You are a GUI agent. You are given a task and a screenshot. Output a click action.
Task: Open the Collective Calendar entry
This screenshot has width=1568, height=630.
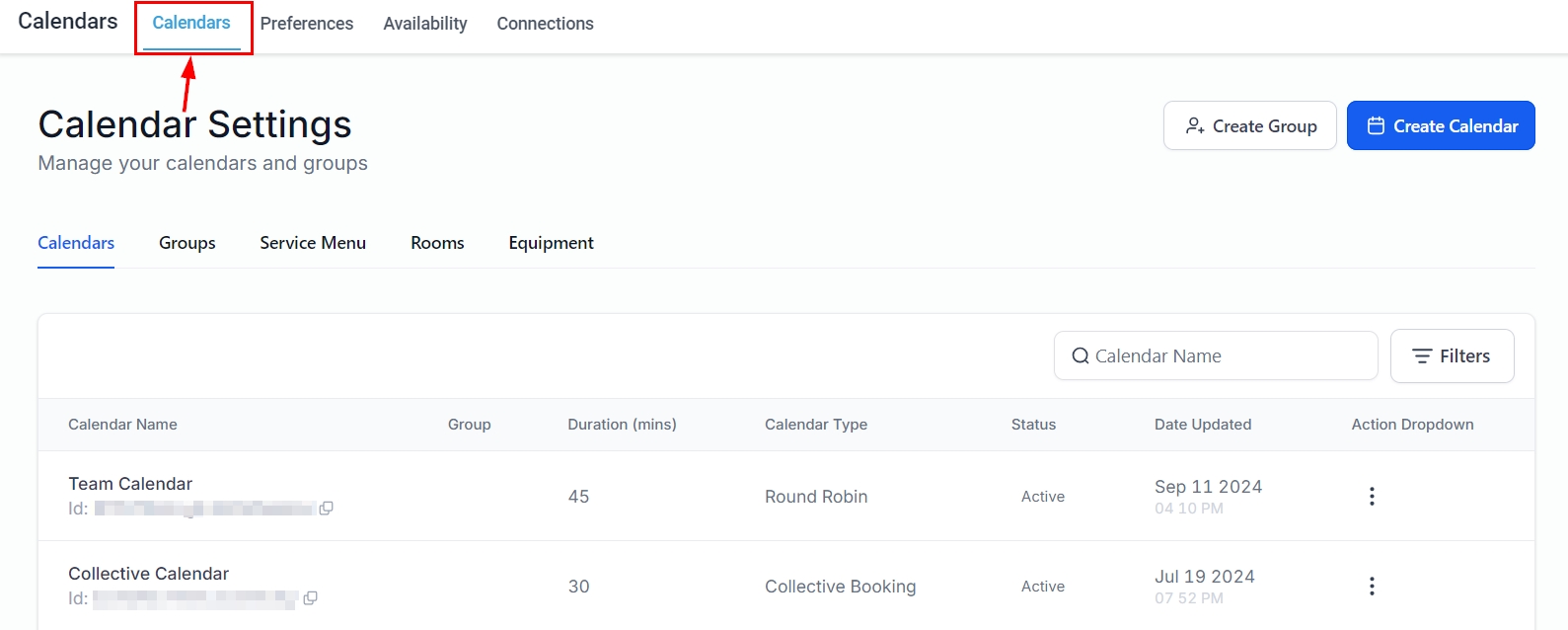[148, 574]
